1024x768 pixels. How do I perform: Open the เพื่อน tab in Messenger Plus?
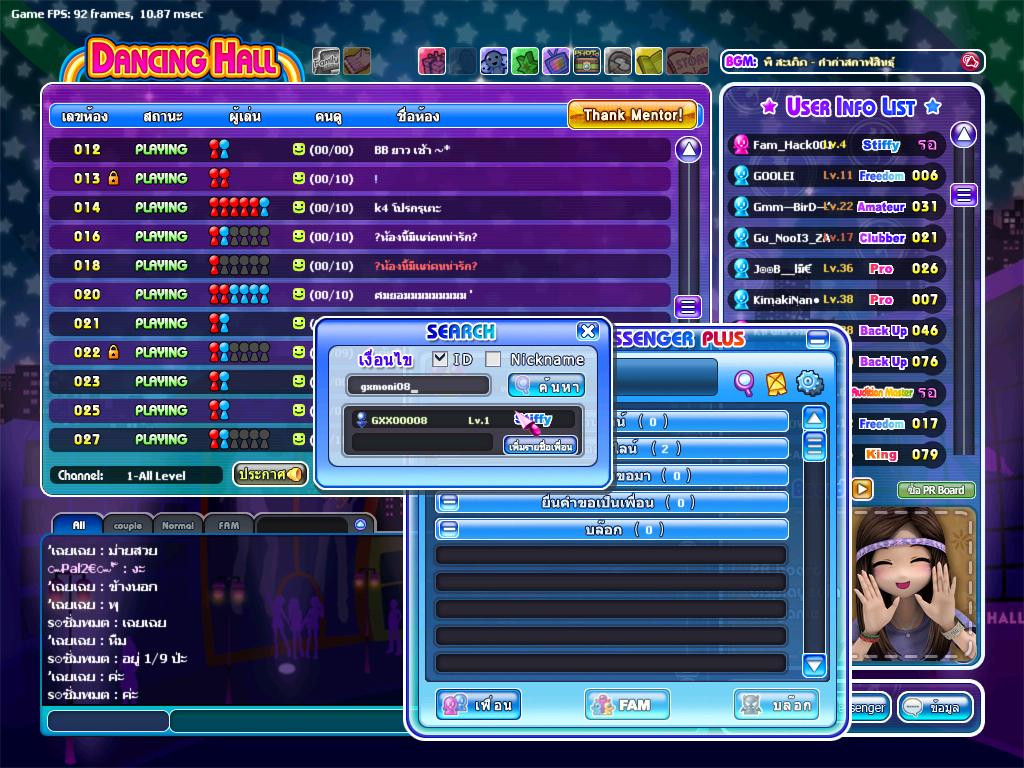479,705
